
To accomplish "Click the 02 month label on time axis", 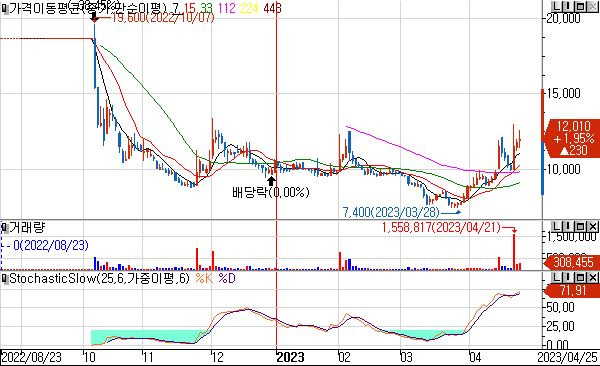I will [x=344, y=357].
